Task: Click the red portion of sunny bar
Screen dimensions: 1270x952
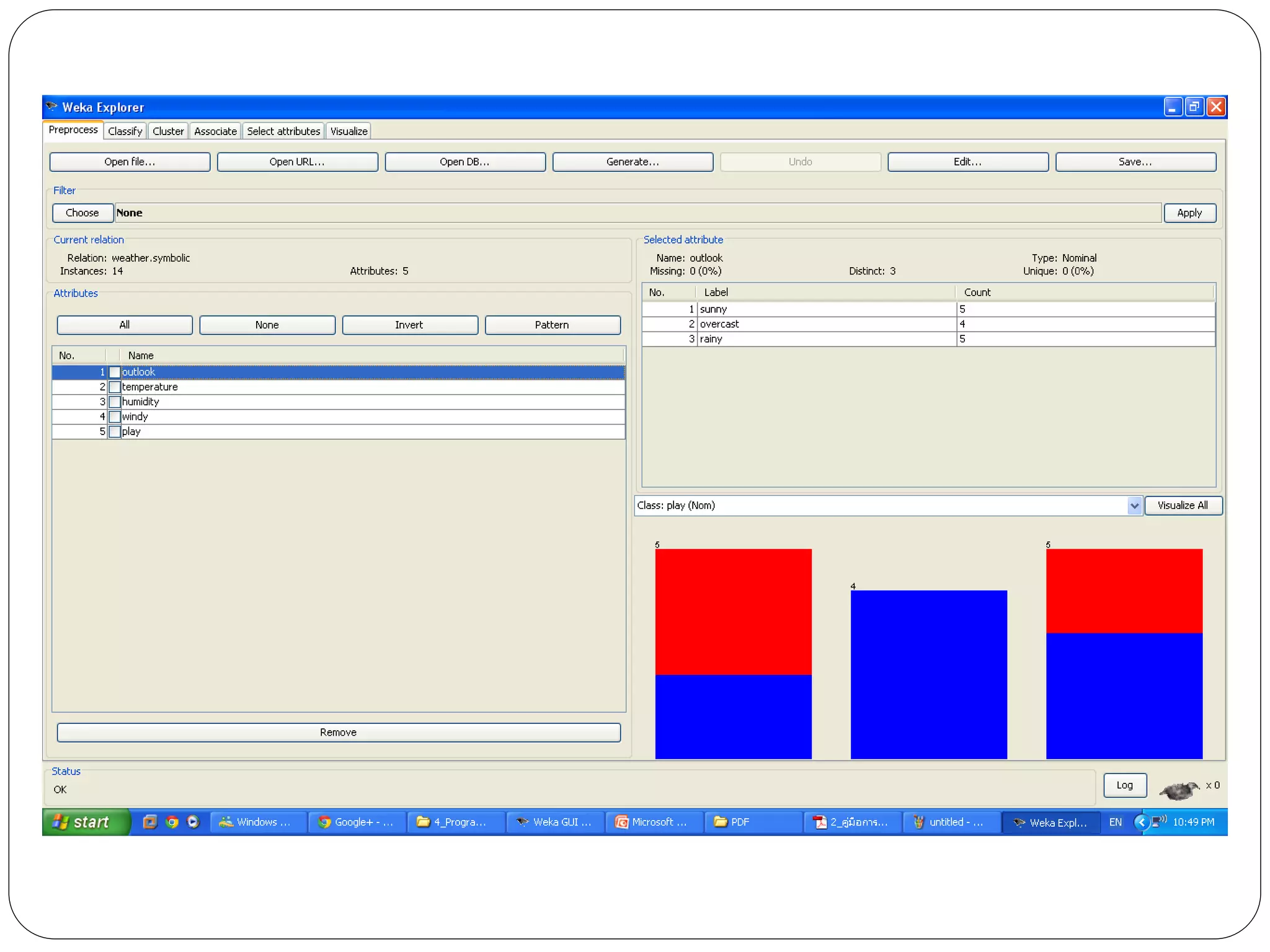Action: coord(733,610)
